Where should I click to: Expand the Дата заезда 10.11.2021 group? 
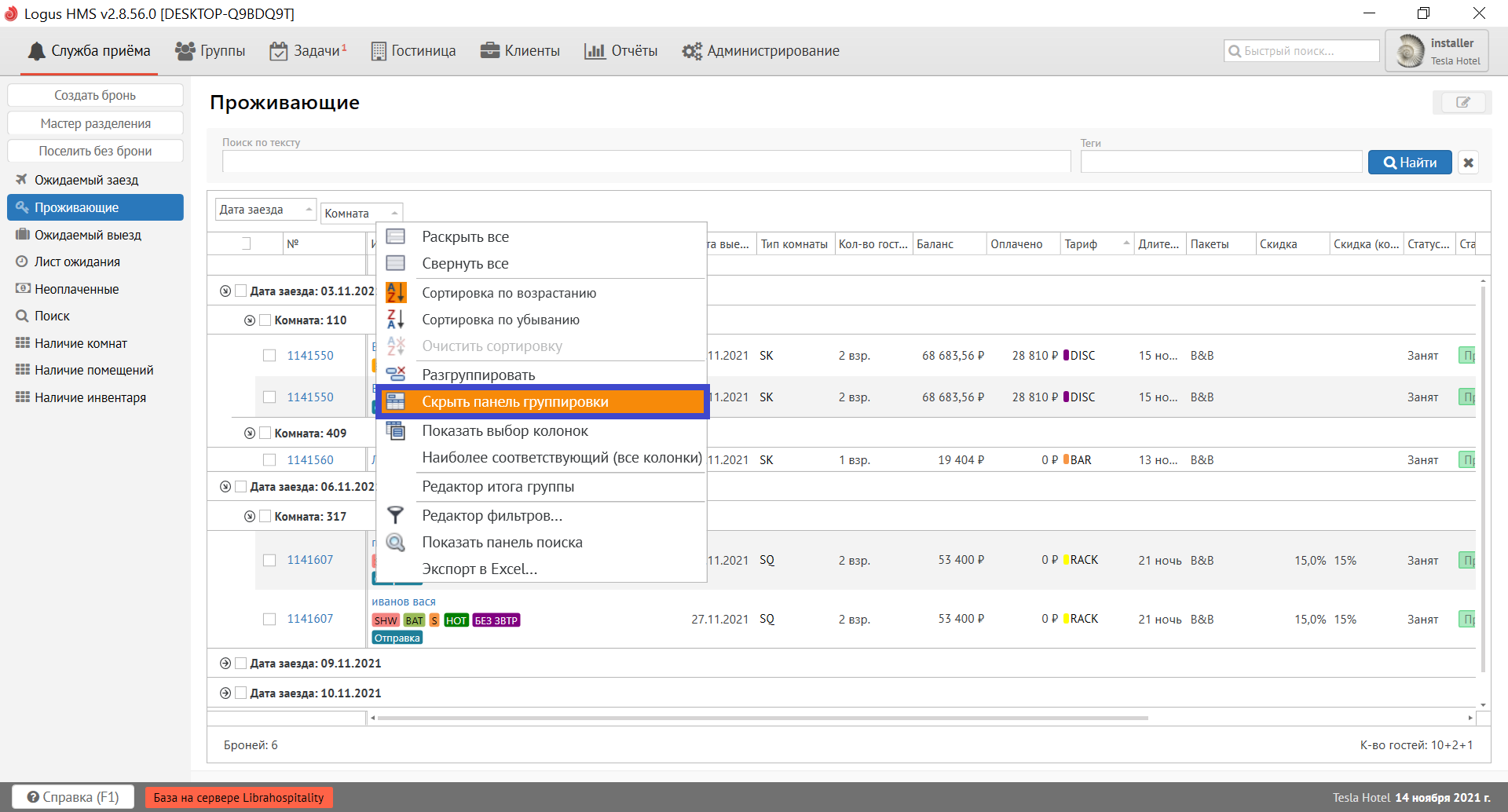(225, 693)
